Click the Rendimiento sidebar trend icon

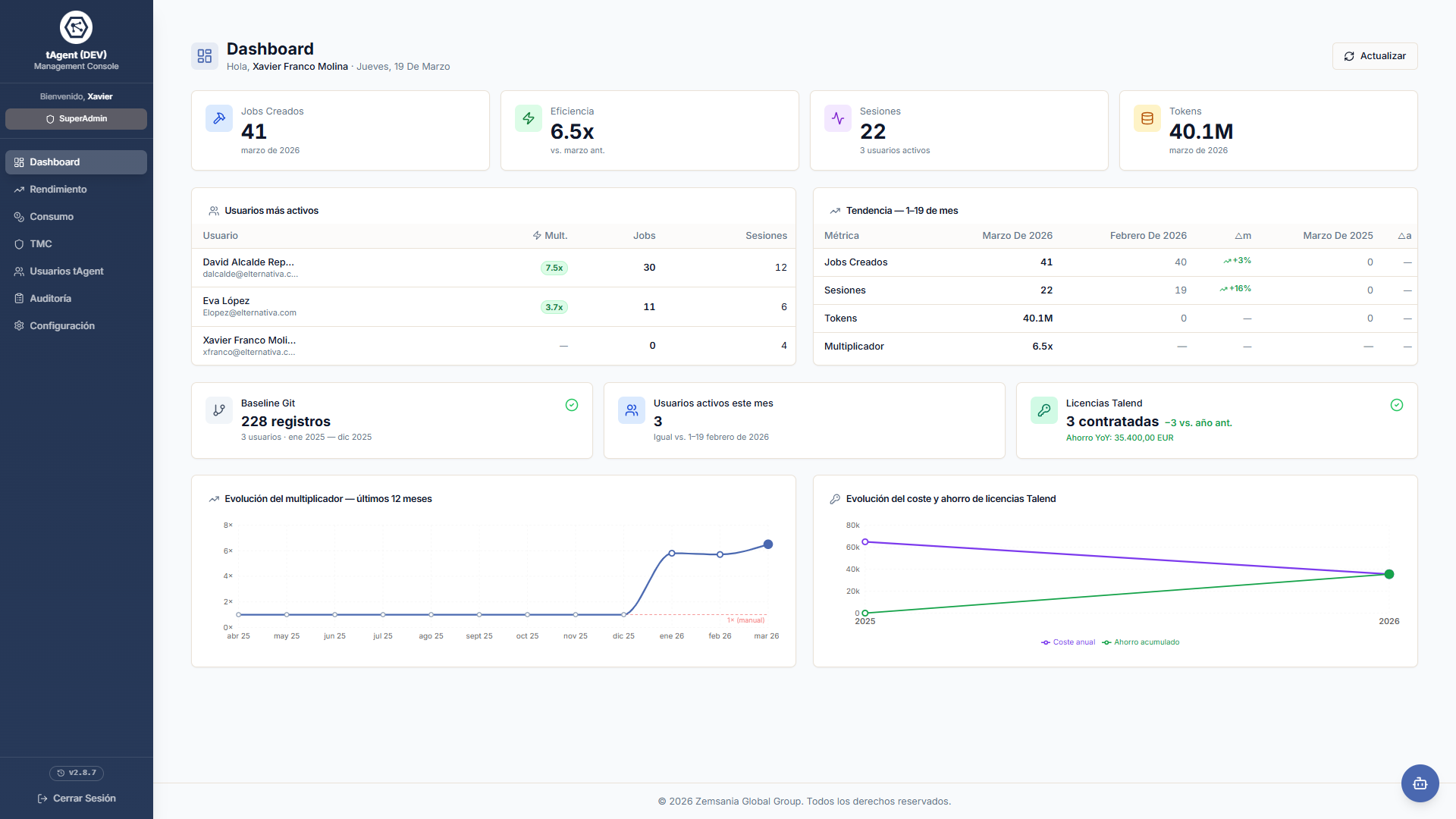click(x=19, y=190)
